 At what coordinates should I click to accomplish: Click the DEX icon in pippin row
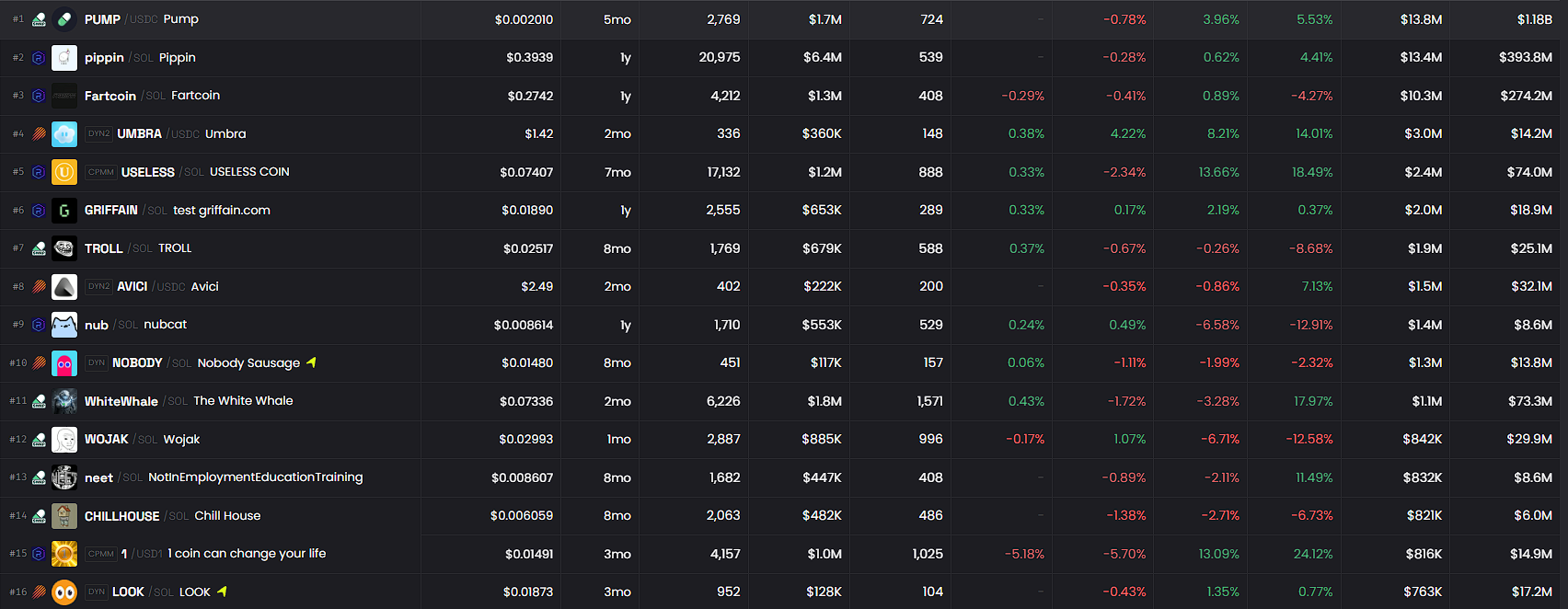39,58
